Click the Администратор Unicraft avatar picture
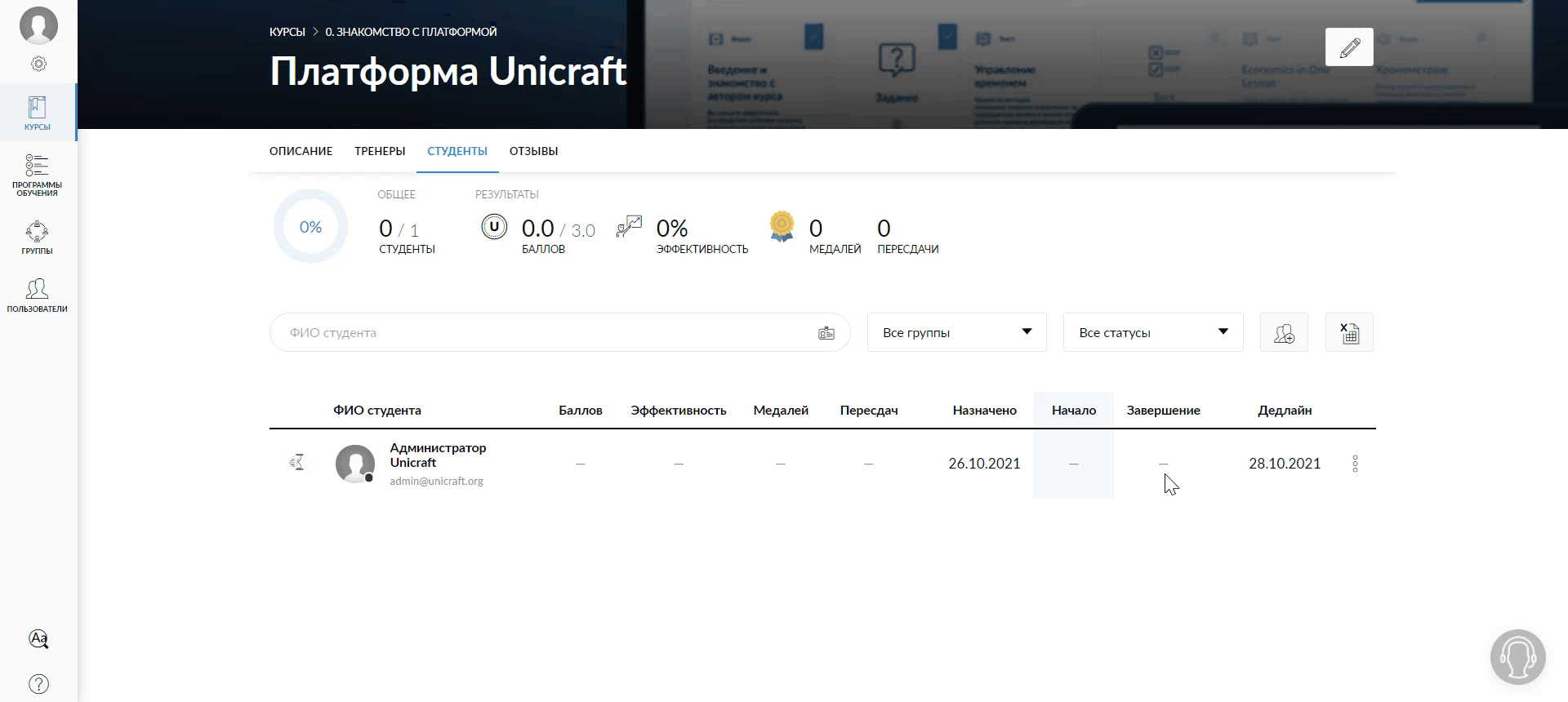Screen dimensions: 1568x702 pyautogui.click(x=355, y=464)
